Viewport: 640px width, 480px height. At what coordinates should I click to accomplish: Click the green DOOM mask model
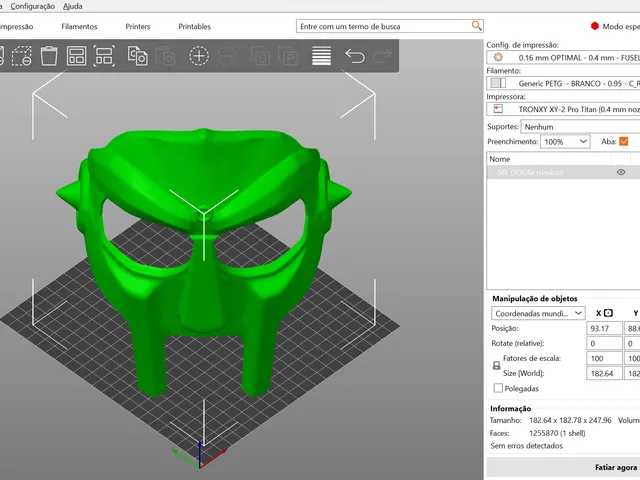203,261
